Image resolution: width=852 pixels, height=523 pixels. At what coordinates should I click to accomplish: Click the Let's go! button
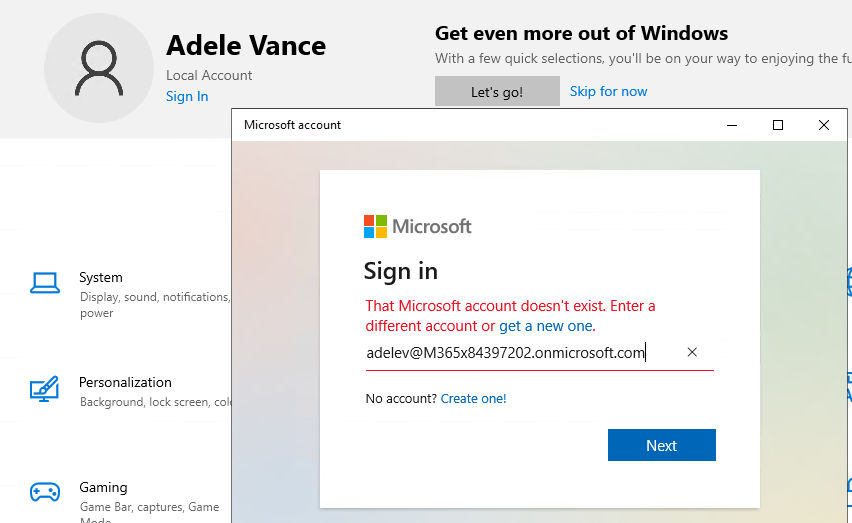pyautogui.click(x=497, y=91)
